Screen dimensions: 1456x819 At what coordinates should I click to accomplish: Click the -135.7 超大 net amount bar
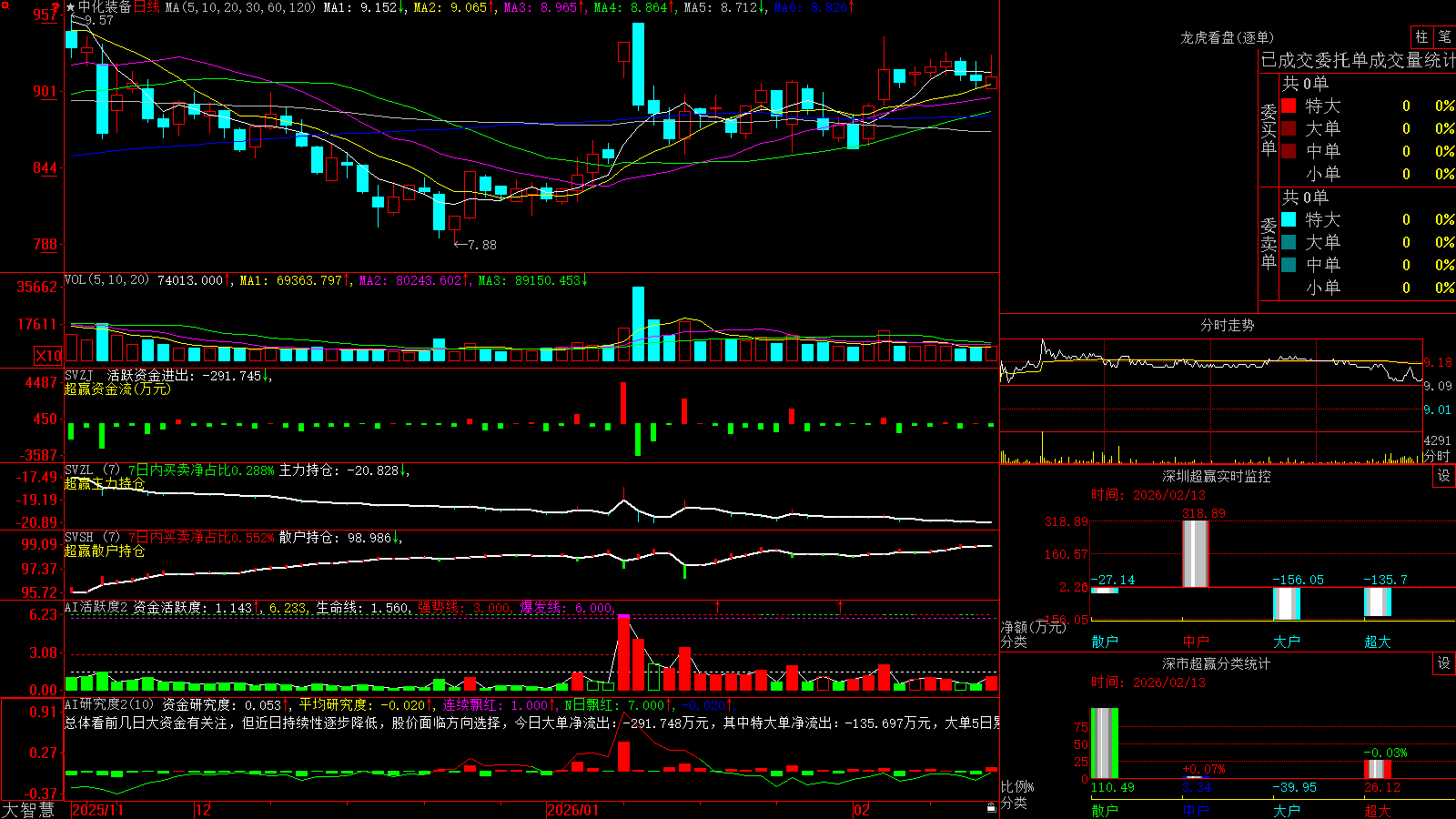(x=1378, y=602)
